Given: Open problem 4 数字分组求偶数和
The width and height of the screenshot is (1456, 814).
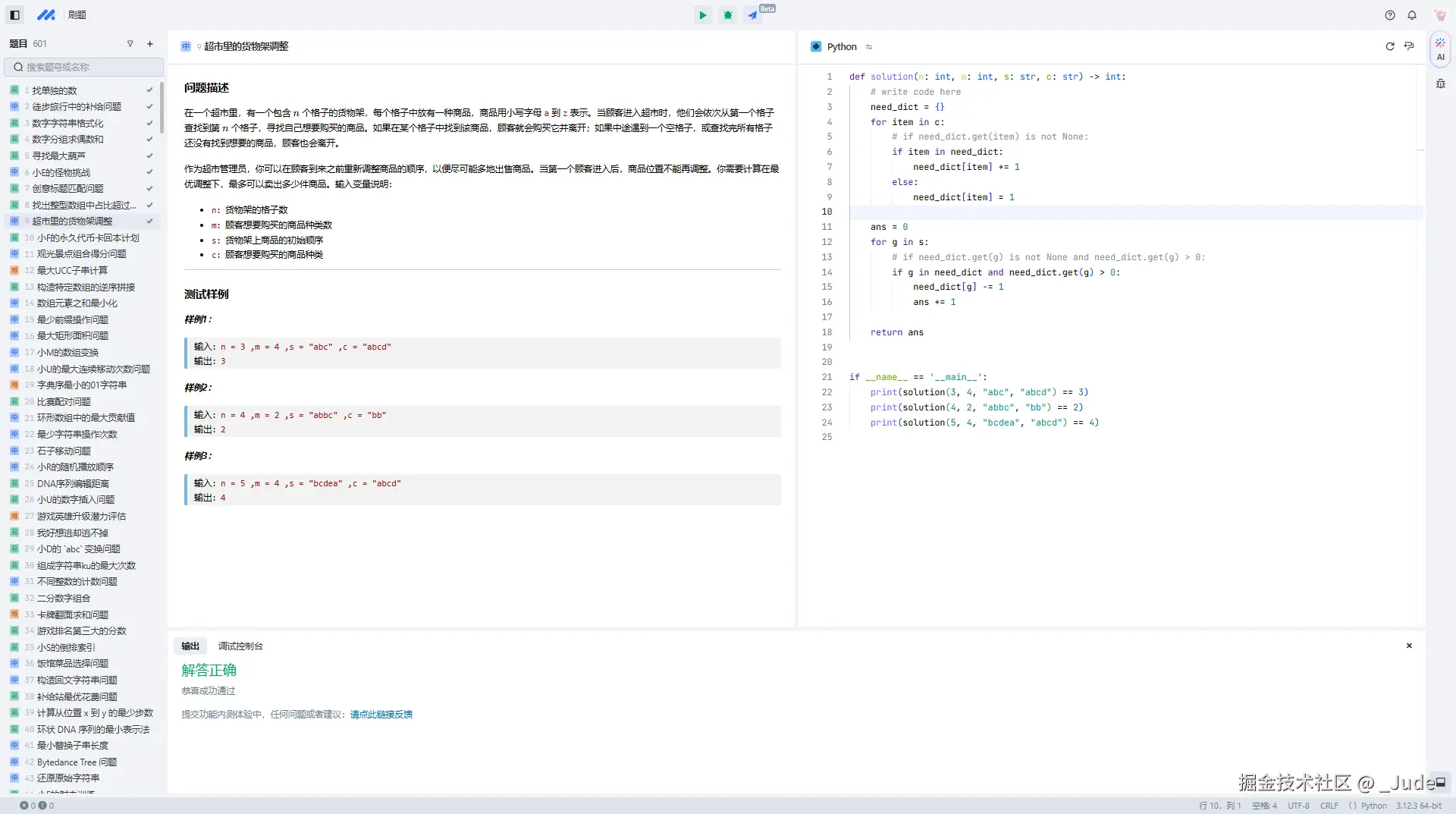Looking at the screenshot, I should pyautogui.click(x=82, y=140).
